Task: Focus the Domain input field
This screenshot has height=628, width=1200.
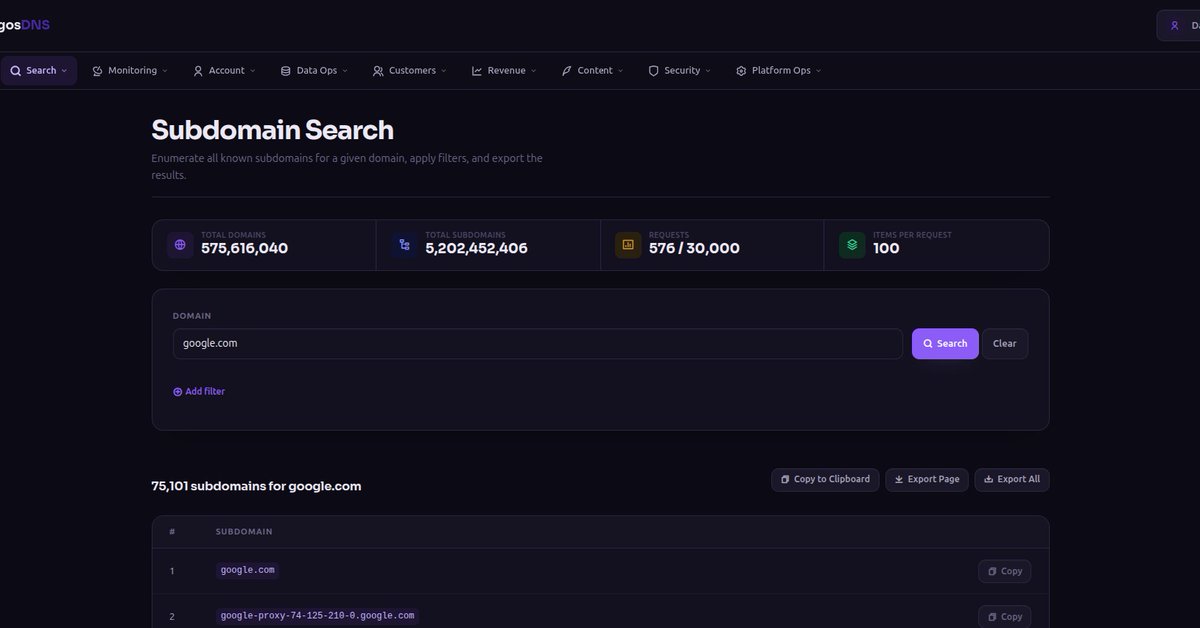Action: 538,344
